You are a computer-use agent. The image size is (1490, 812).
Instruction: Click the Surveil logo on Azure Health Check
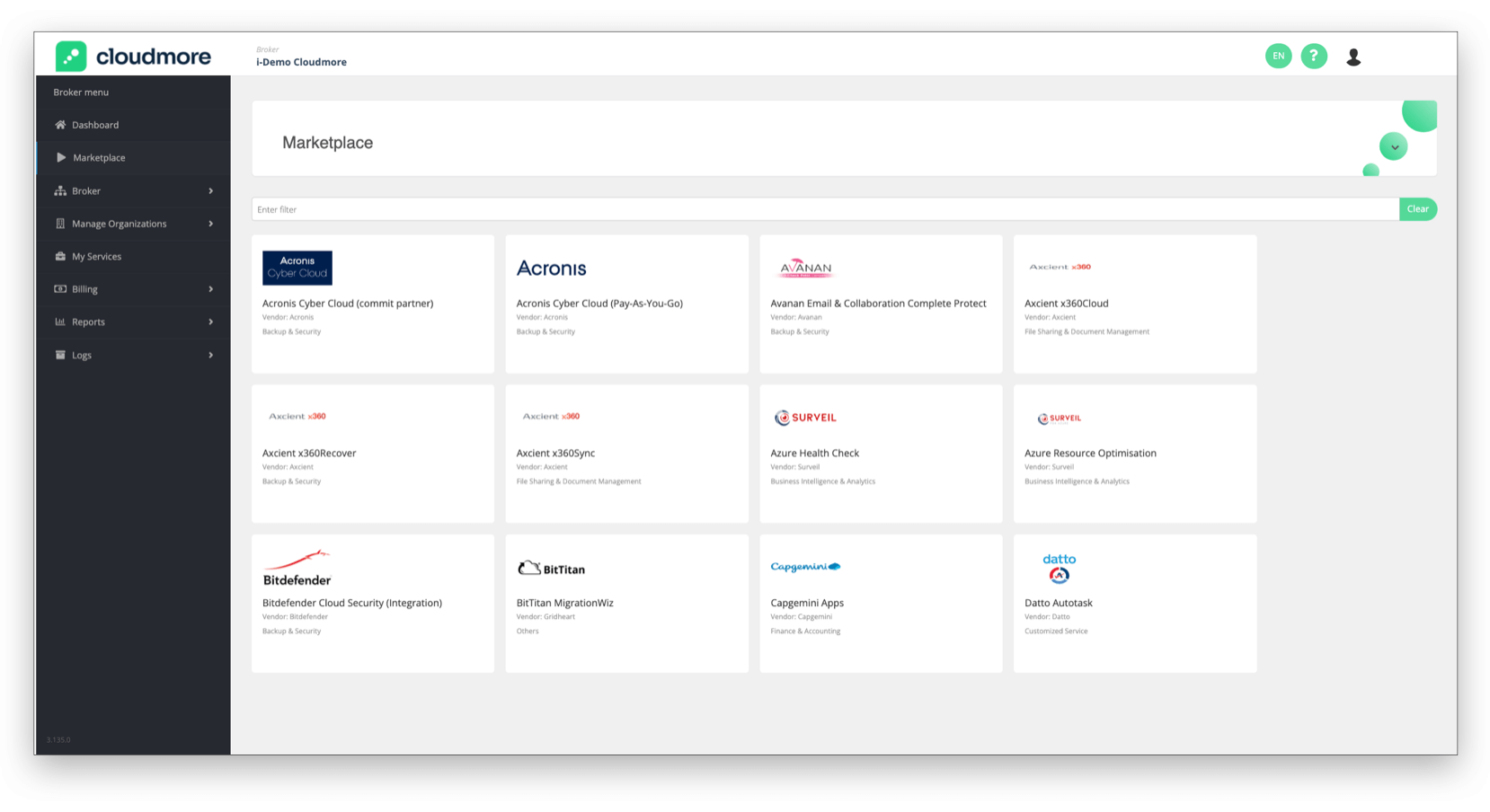pyautogui.click(x=805, y=418)
